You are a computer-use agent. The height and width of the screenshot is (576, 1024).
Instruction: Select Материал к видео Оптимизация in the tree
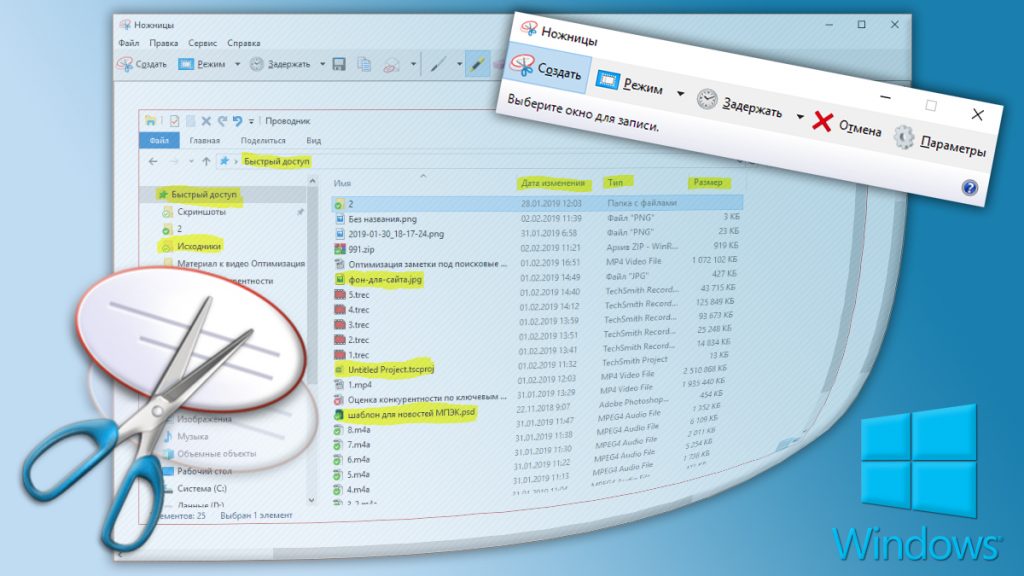tap(241, 263)
